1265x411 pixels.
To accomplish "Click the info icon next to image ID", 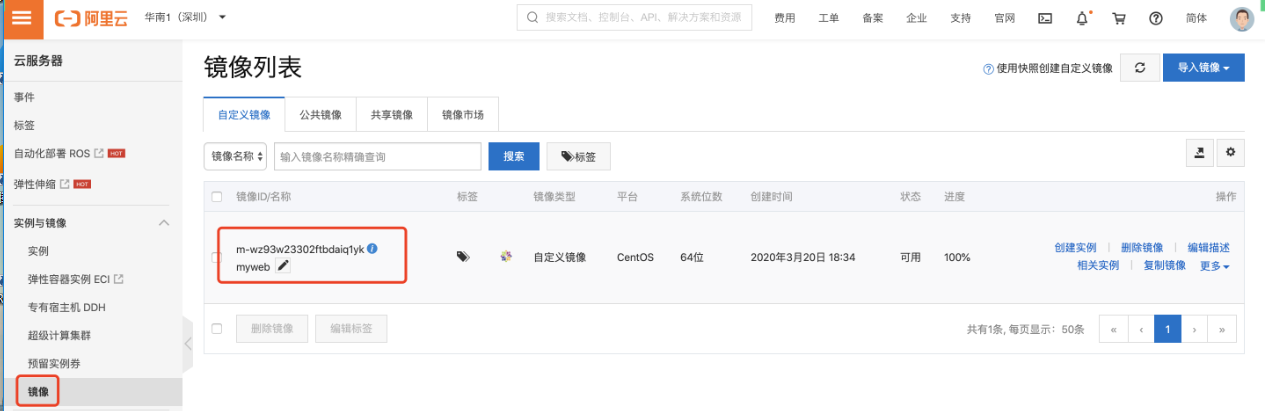I will (x=372, y=248).
